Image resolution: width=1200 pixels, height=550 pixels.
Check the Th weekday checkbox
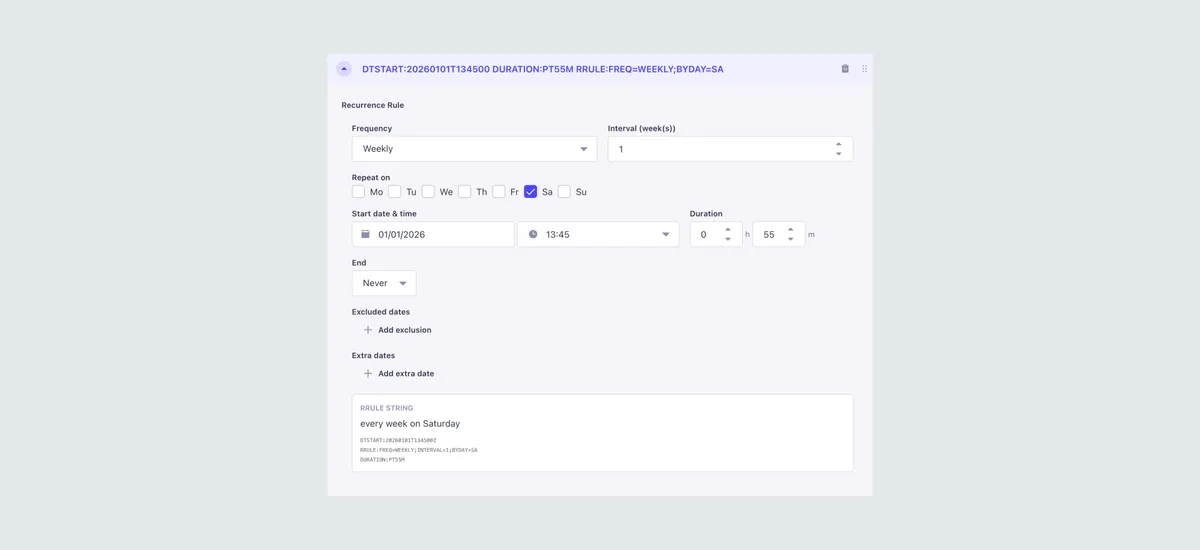465,191
